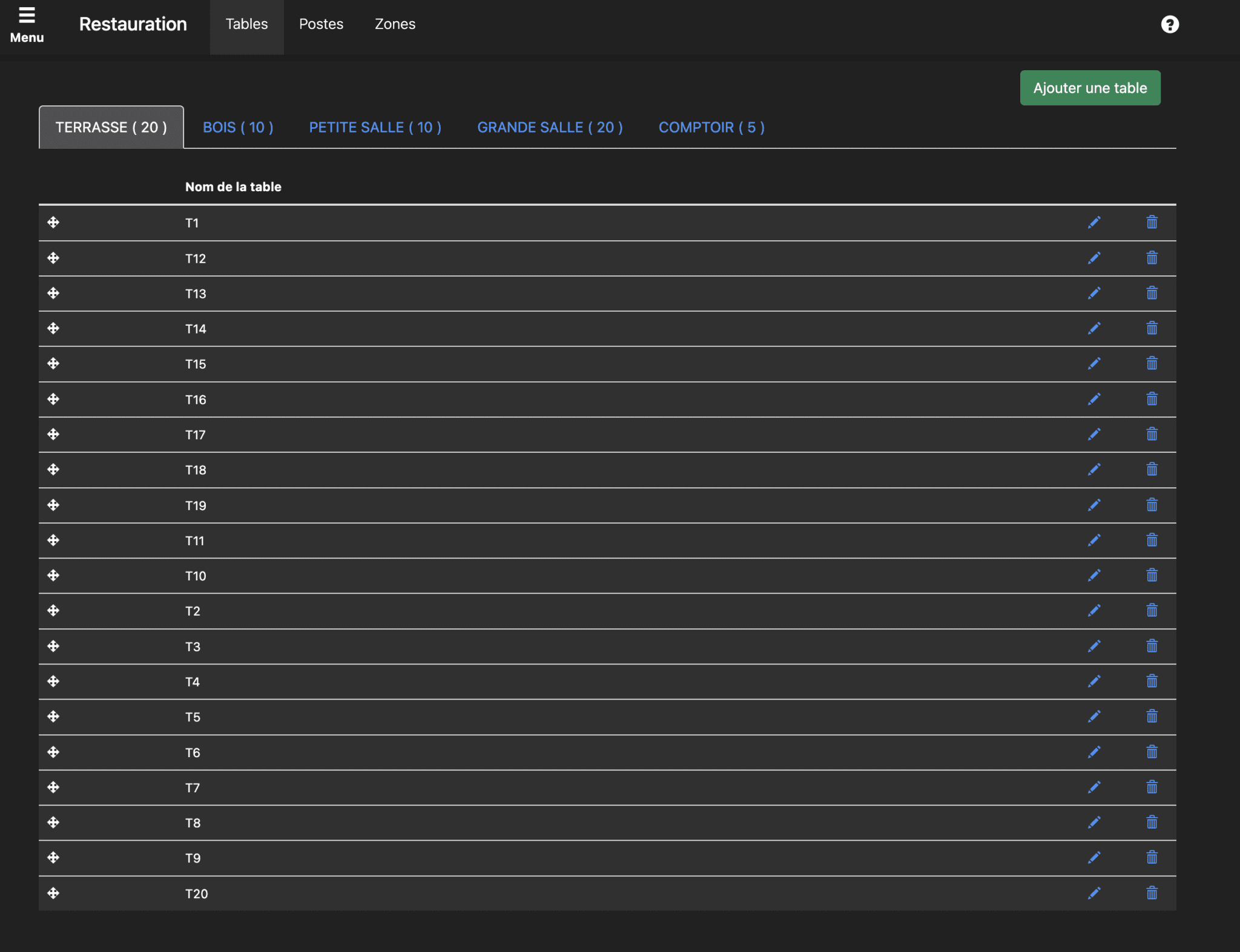Edit table T5 with pencil icon
Image resolution: width=1240 pixels, height=952 pixels.
(1094, 717)
